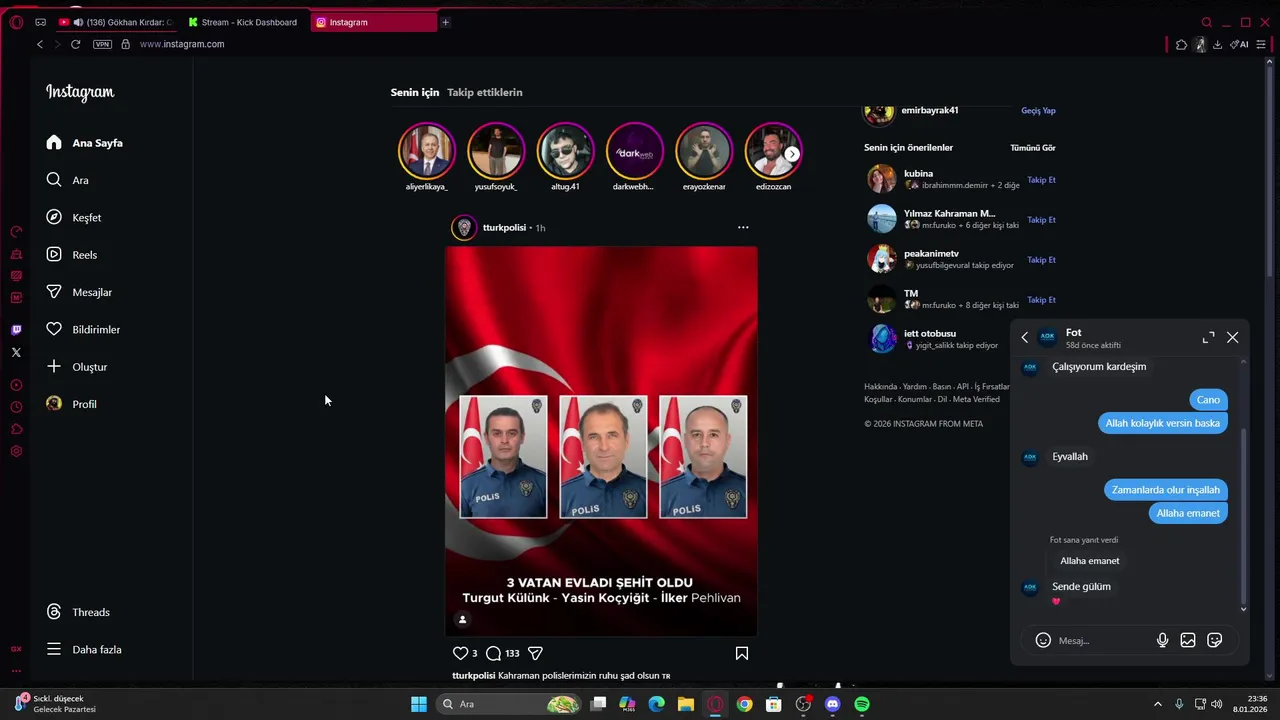Open Spotify from taskbar
This screenshot has width=1280, height=720.
862,704
